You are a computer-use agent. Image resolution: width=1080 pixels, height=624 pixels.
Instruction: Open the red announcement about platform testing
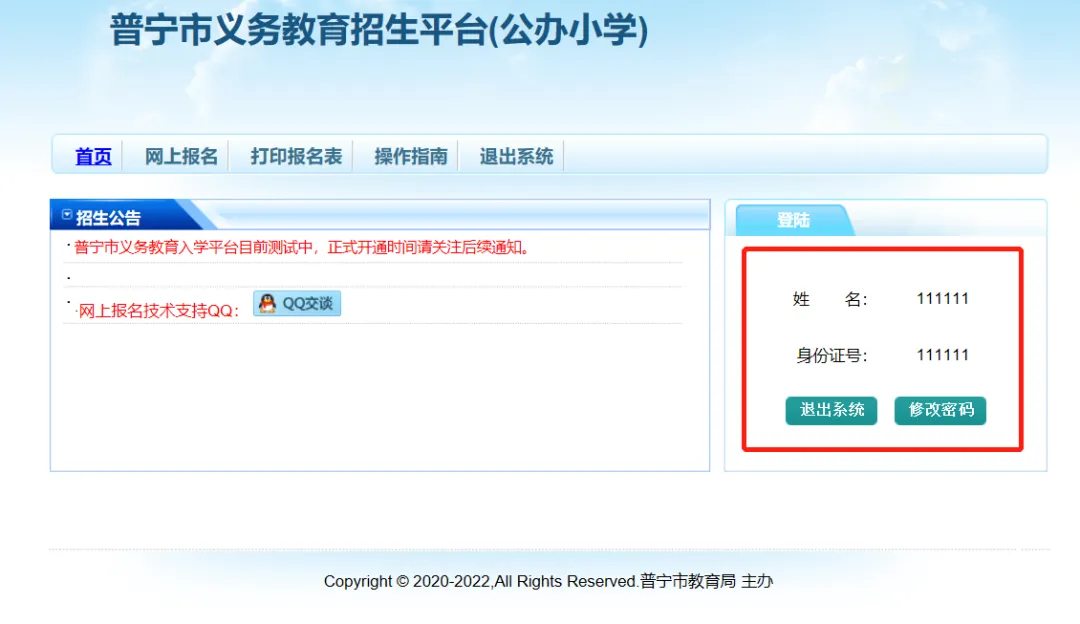point(302,247)
